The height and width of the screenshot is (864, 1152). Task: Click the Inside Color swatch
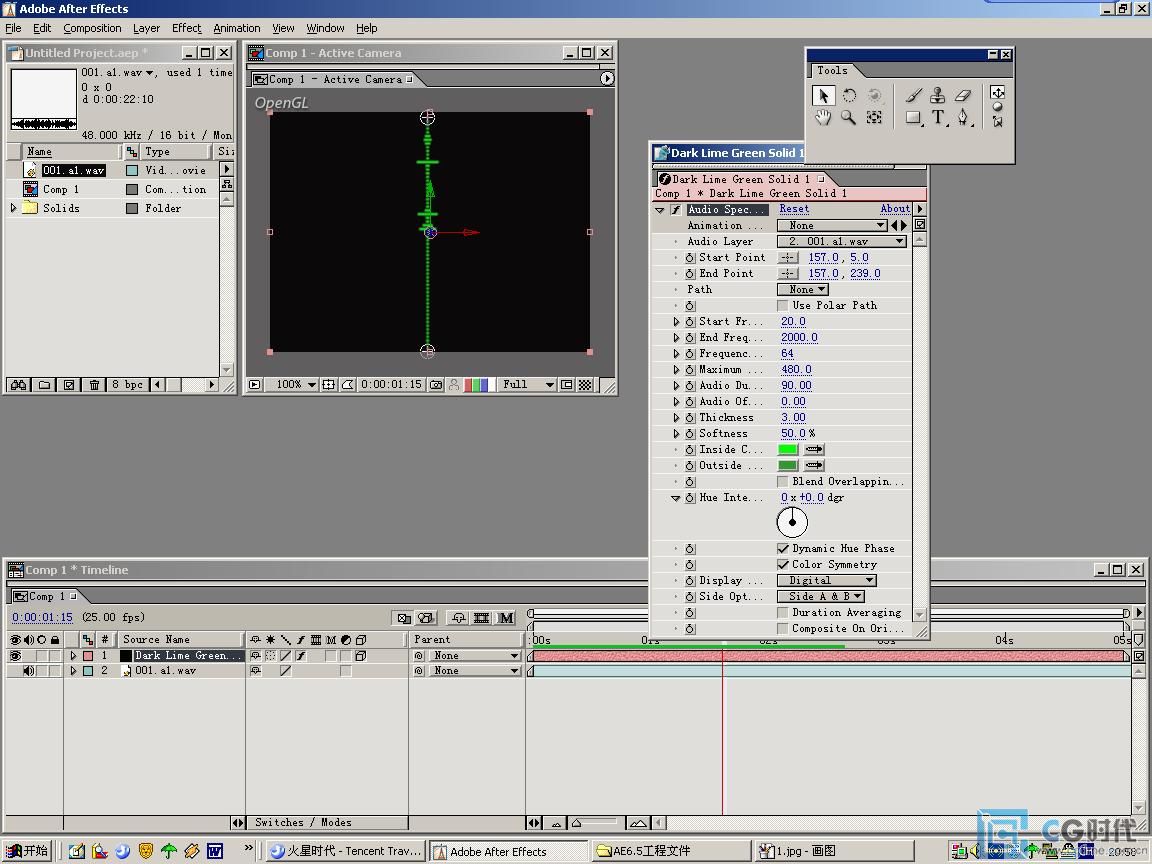click(788, 449)
